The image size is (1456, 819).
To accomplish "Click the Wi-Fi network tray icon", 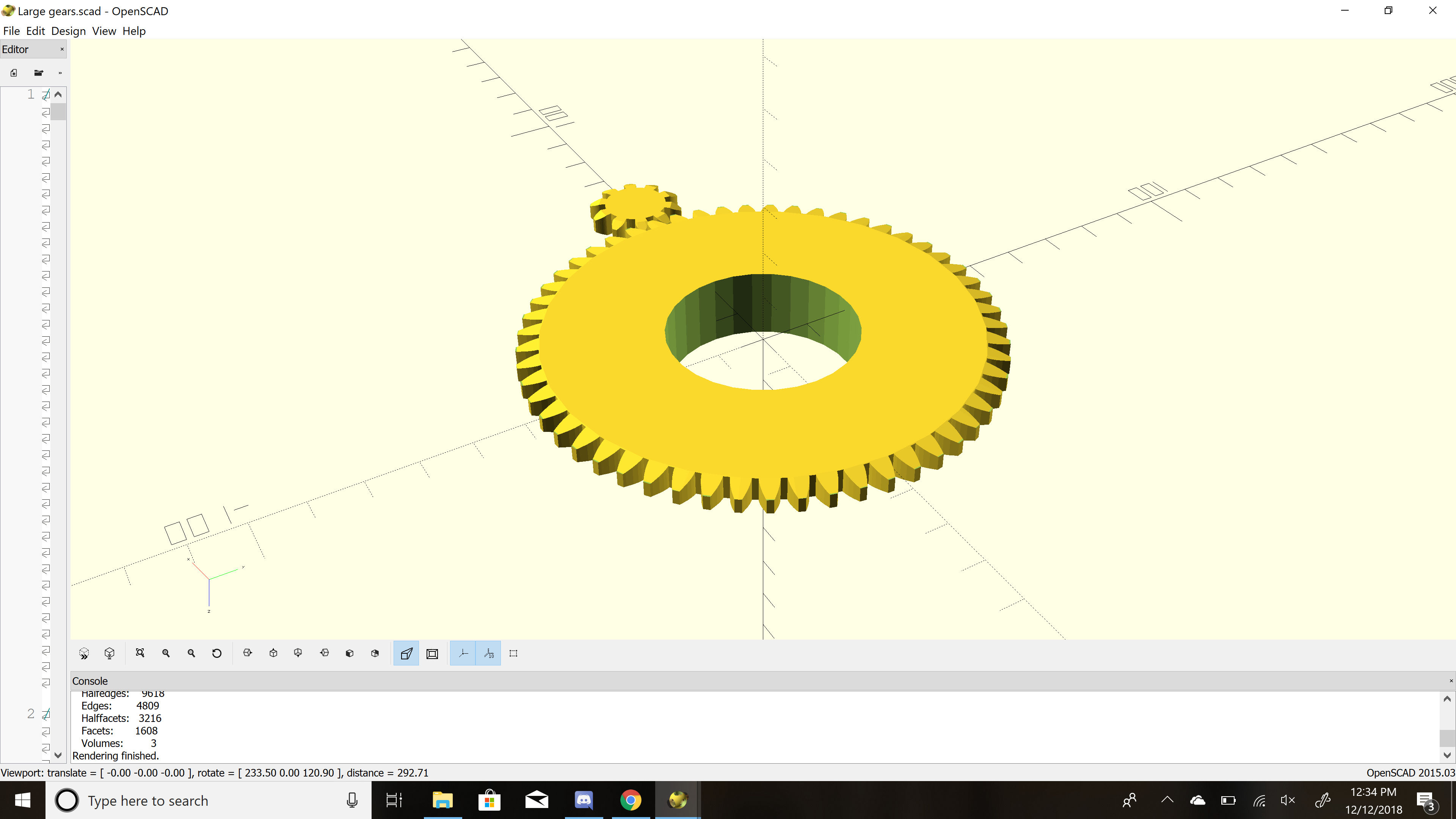I will coord(1259,800).
